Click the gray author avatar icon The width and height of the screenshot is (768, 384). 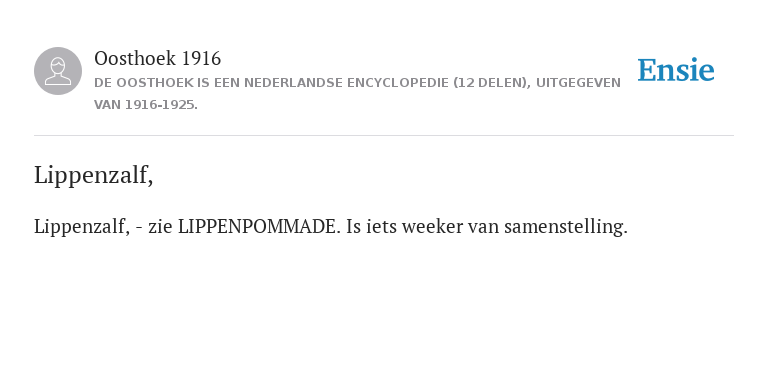[58, 71]
